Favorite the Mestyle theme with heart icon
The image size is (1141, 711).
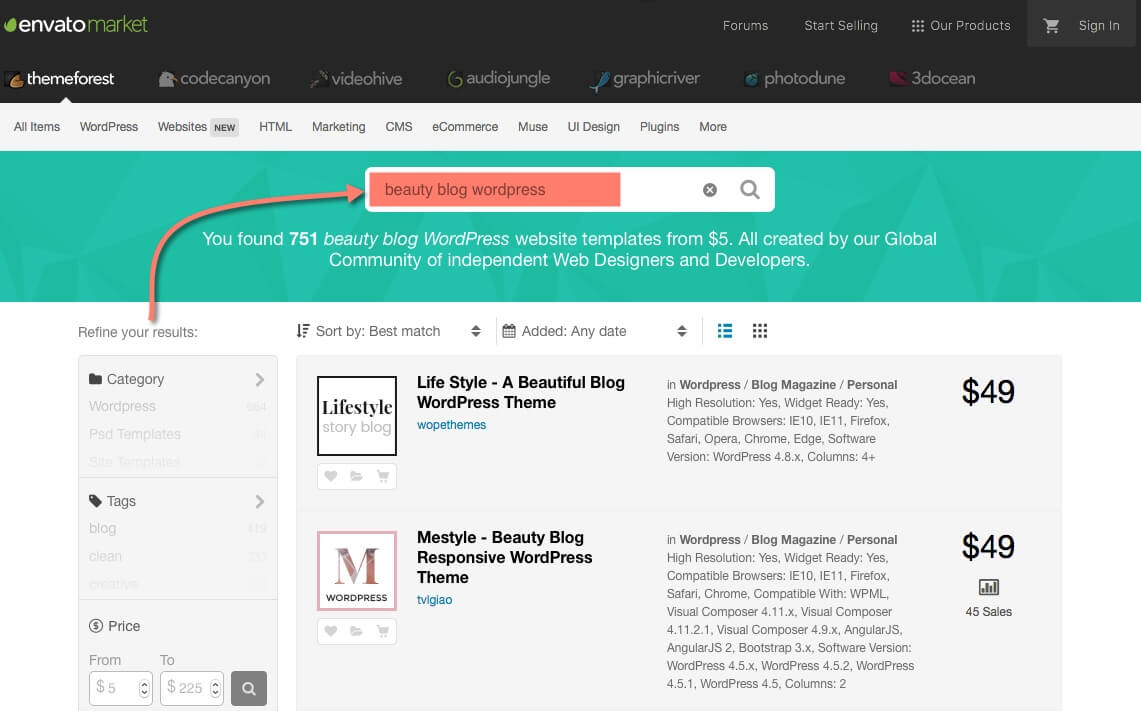pos(330,631)
